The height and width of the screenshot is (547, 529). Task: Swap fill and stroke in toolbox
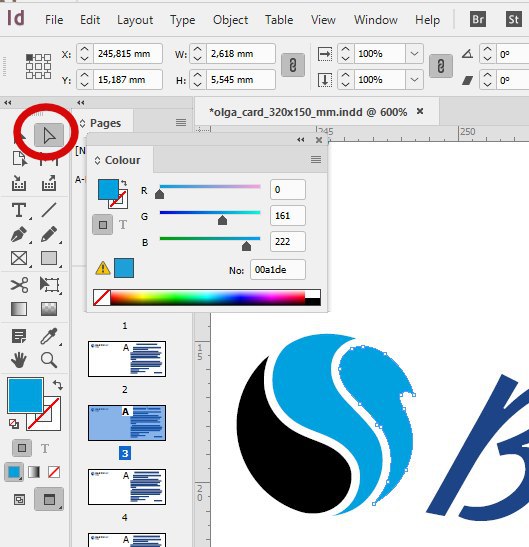coord(58,385)
